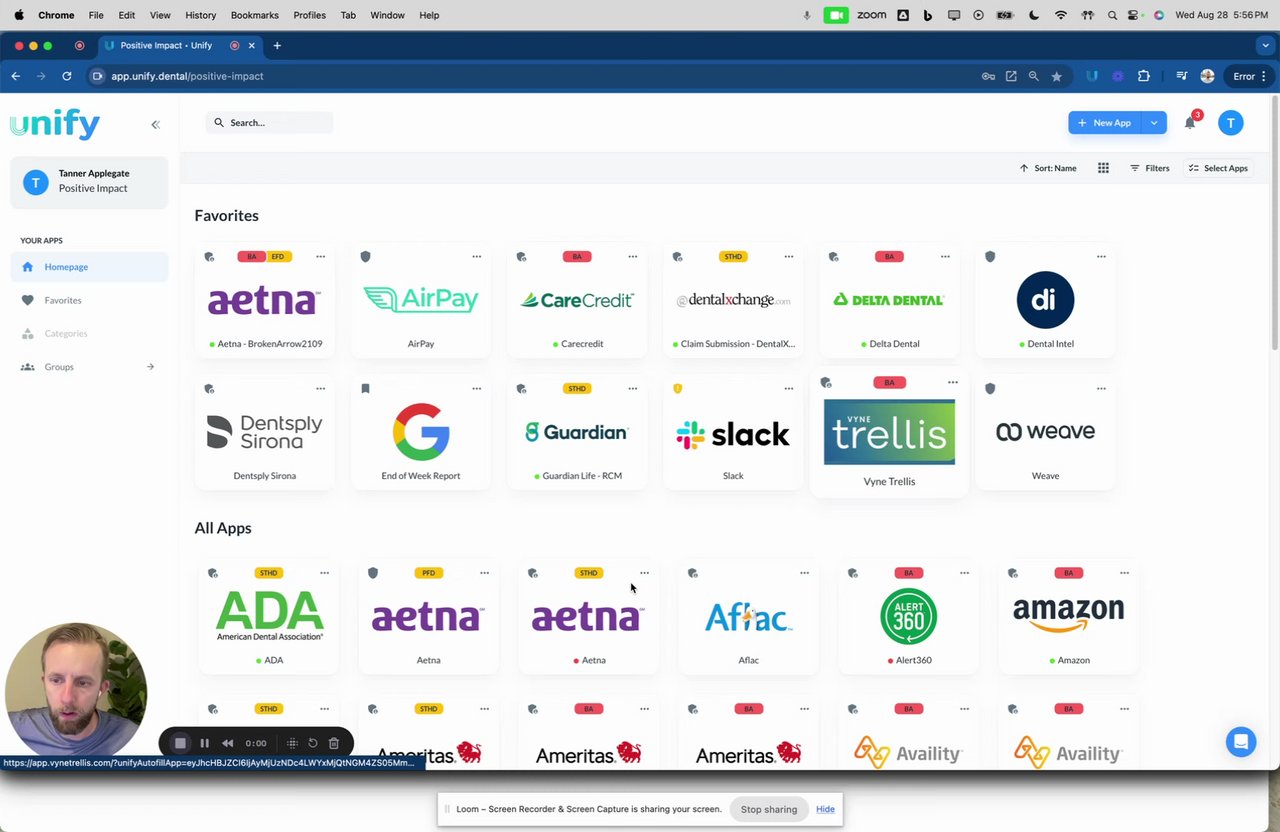Open three-dot menu on the Vyne Trellis card
Viewport: 1280px width, 832px height.
tap(952, 383)
